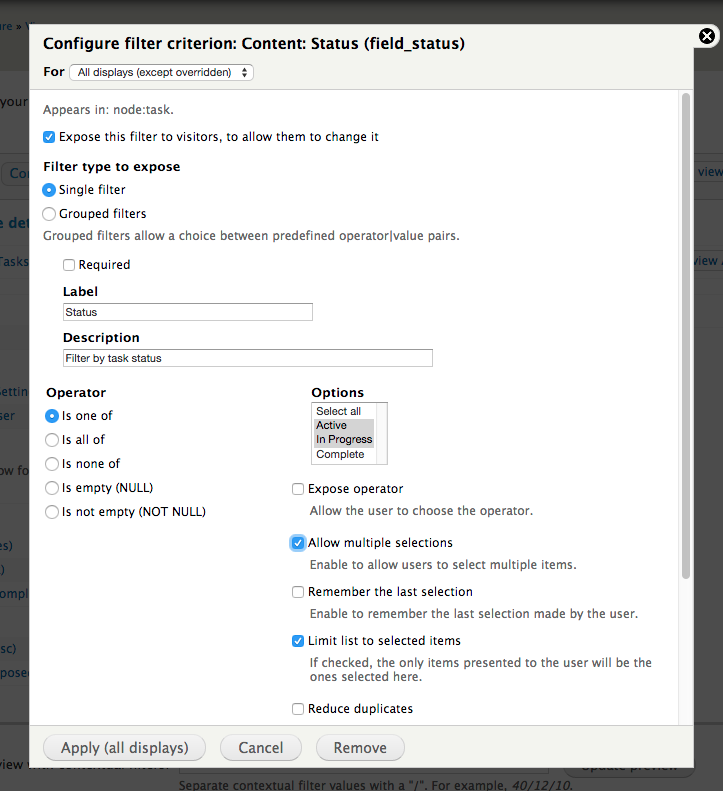
Task: Pick Complete in the Options list
Action: click(x=344, y=454)
